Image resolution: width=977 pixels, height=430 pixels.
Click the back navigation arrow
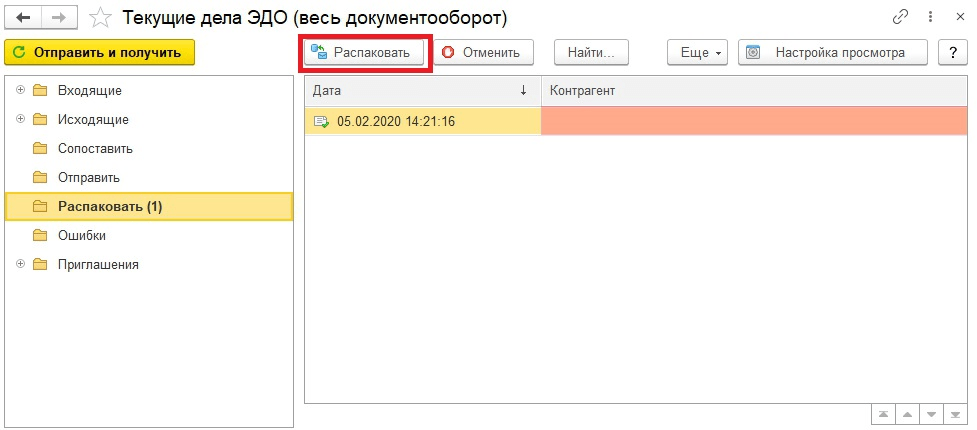24,17
